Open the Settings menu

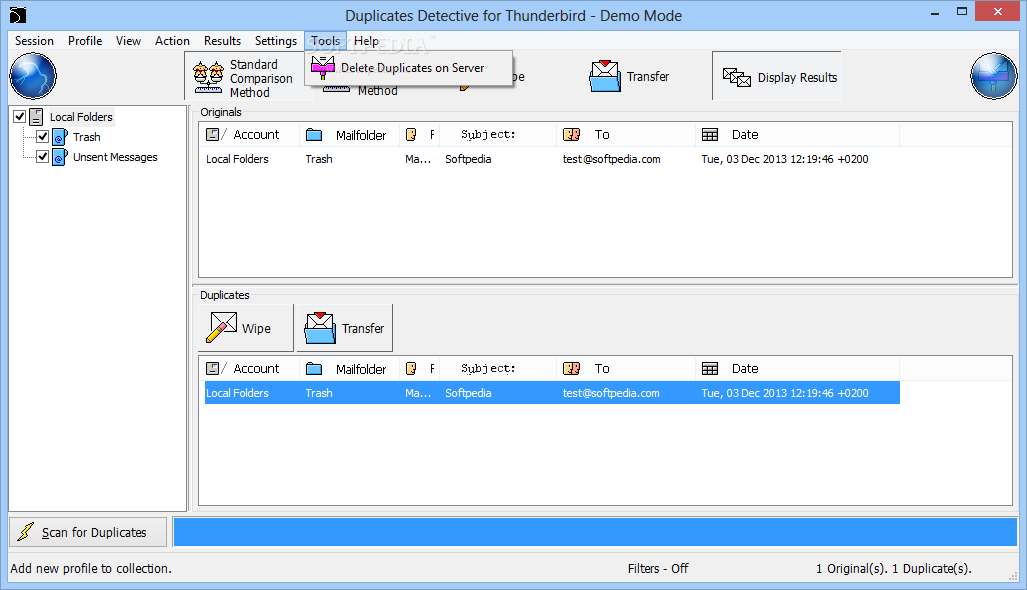point(276,41)
